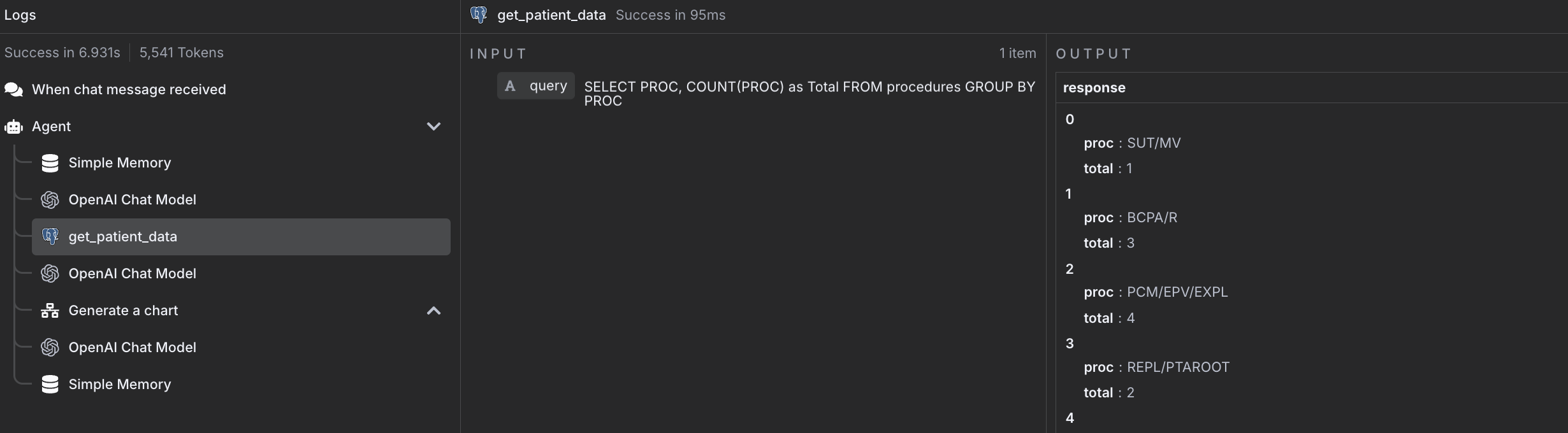Click the Postgres elephant icon in the header
The image size is (1568, 433).
479,15
